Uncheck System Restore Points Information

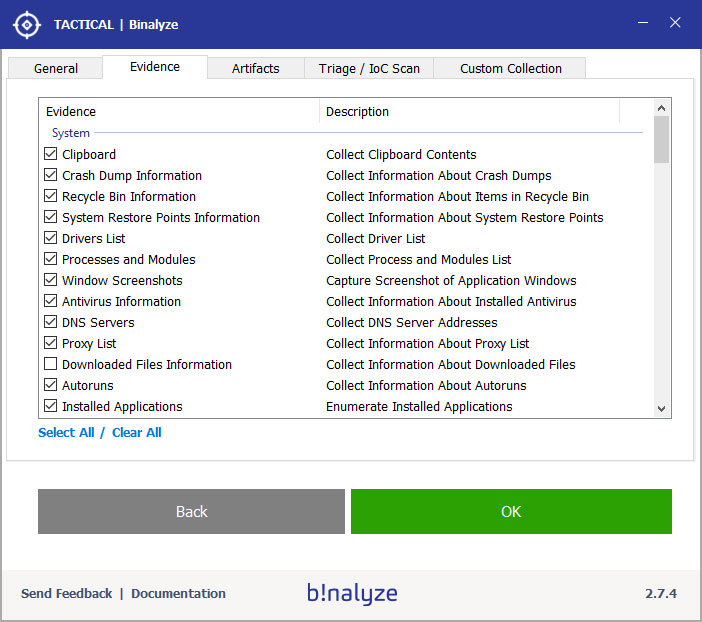(x=51, y=217)
